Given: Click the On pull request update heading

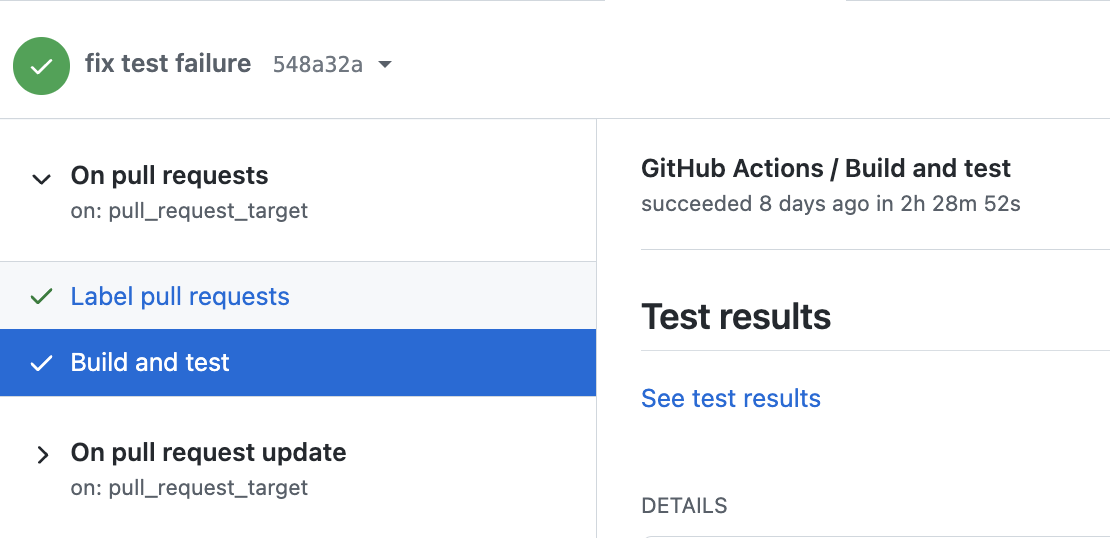Looking at the screenshot, I should 208,452.
